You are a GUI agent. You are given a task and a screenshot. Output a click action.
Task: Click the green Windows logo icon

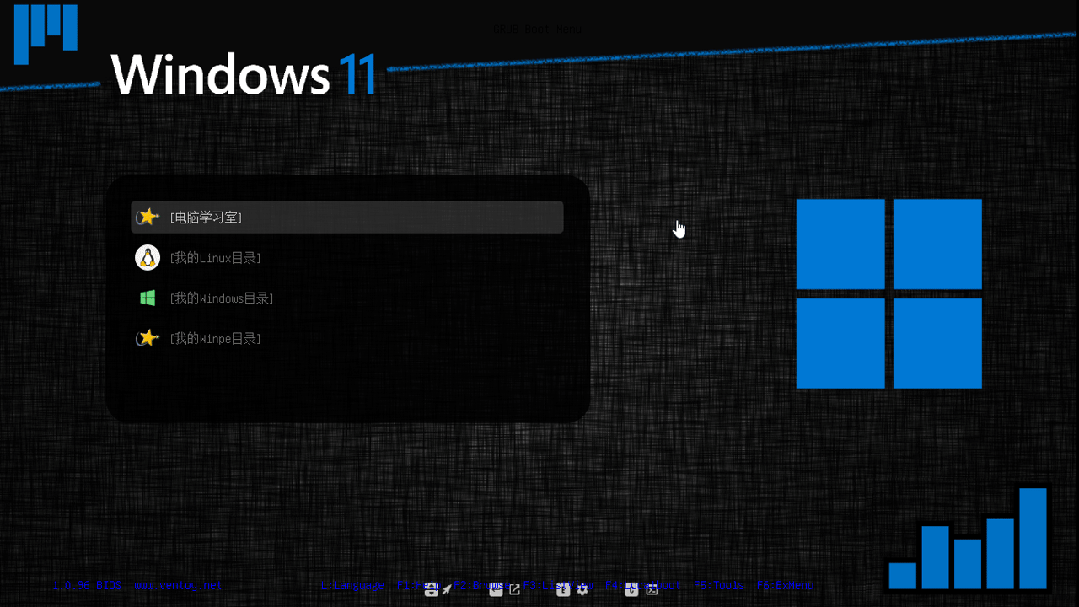click(147, 298)
